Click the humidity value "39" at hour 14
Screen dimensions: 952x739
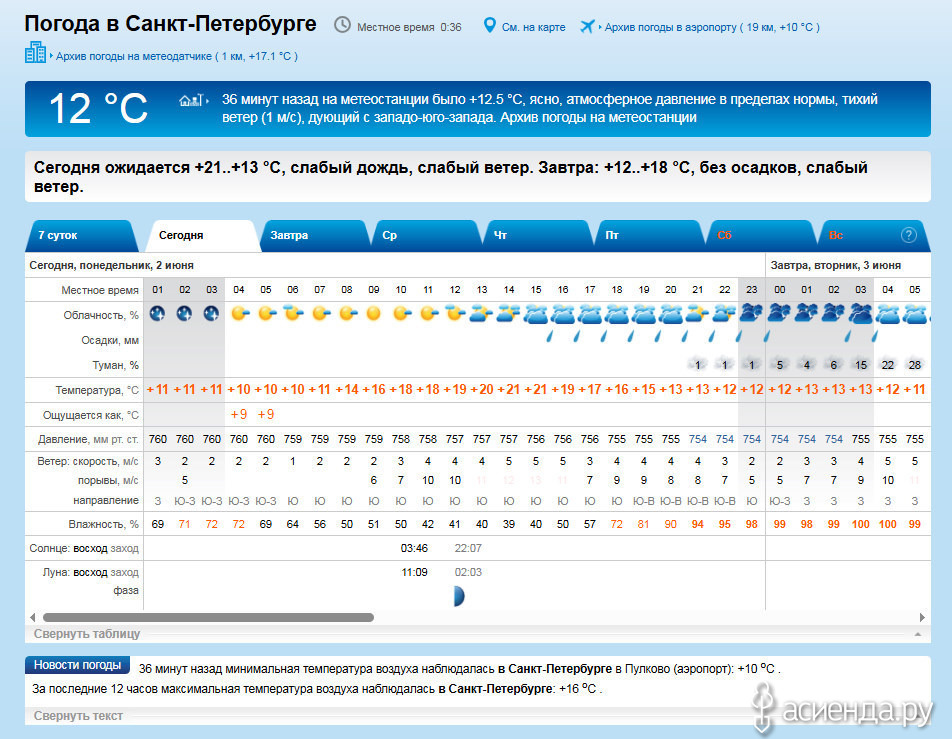pos(509,524)
